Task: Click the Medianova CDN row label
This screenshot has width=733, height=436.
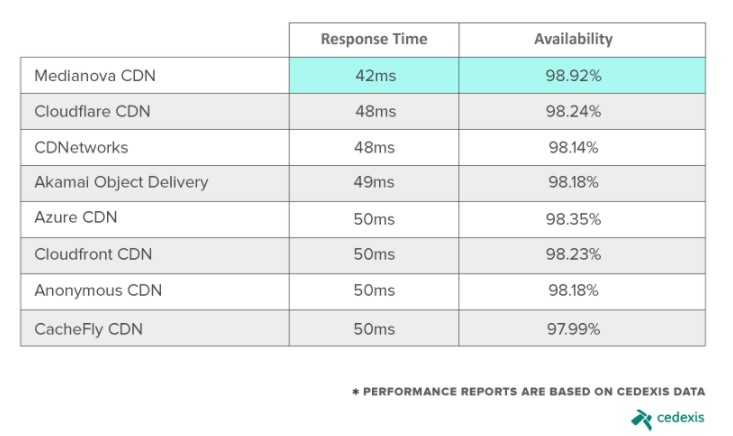Action: (x=95, y=76)
